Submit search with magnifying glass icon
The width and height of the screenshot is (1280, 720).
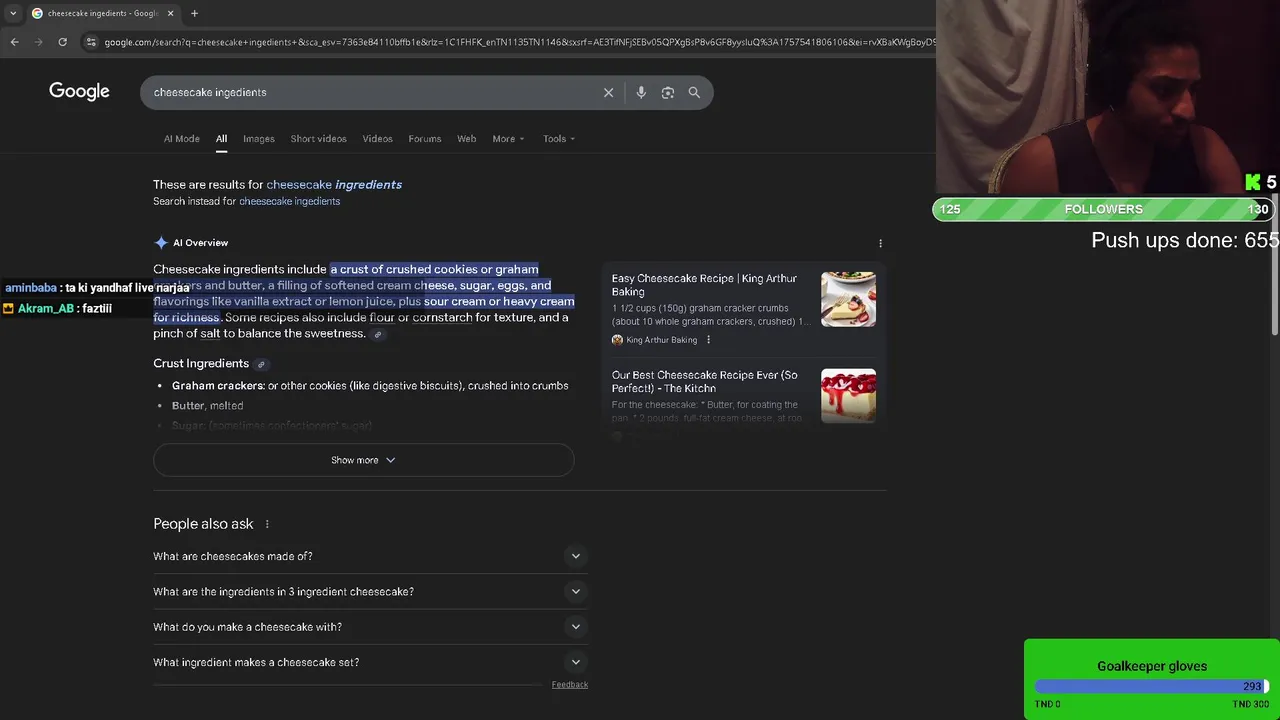[x=694, y=92]
